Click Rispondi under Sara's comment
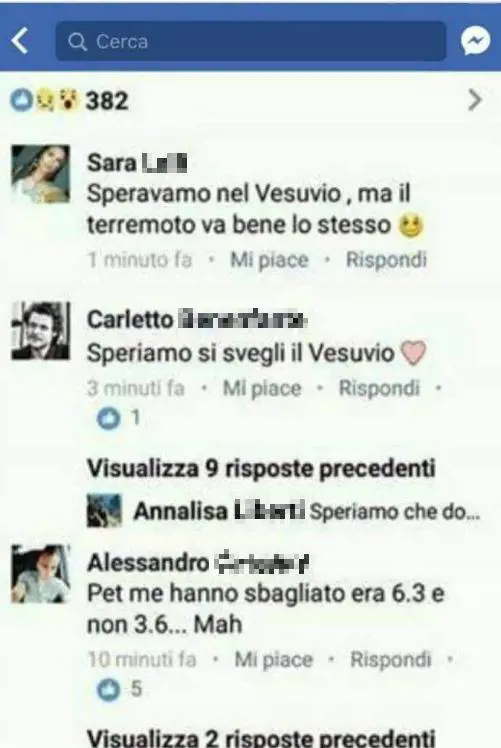 pos(386,260)
